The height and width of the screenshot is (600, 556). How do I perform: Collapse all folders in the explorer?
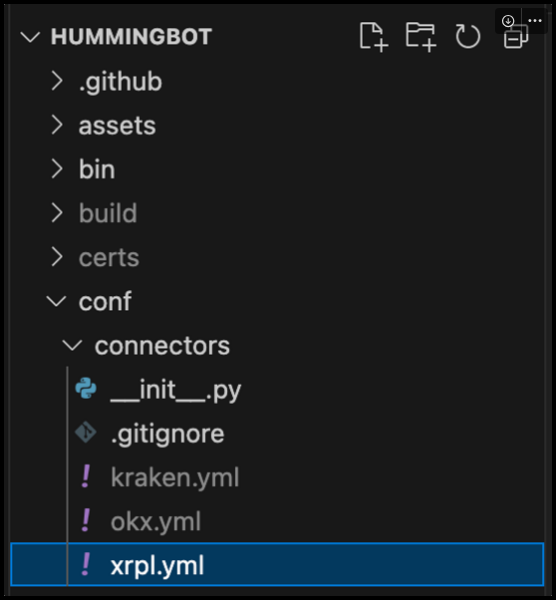click(515, 37)
